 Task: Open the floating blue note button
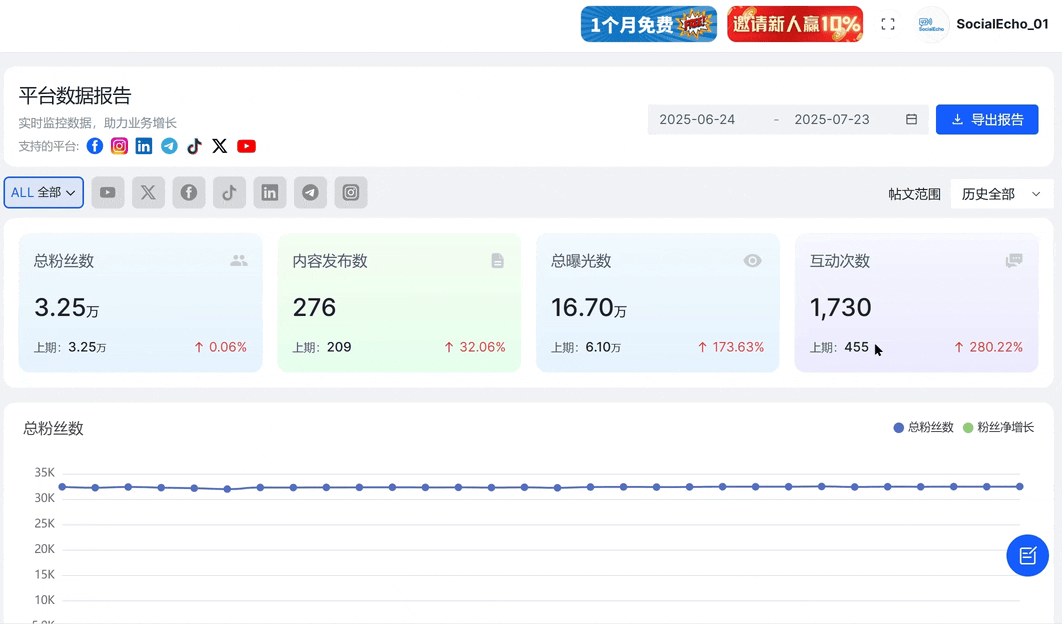click(1027, 556)
